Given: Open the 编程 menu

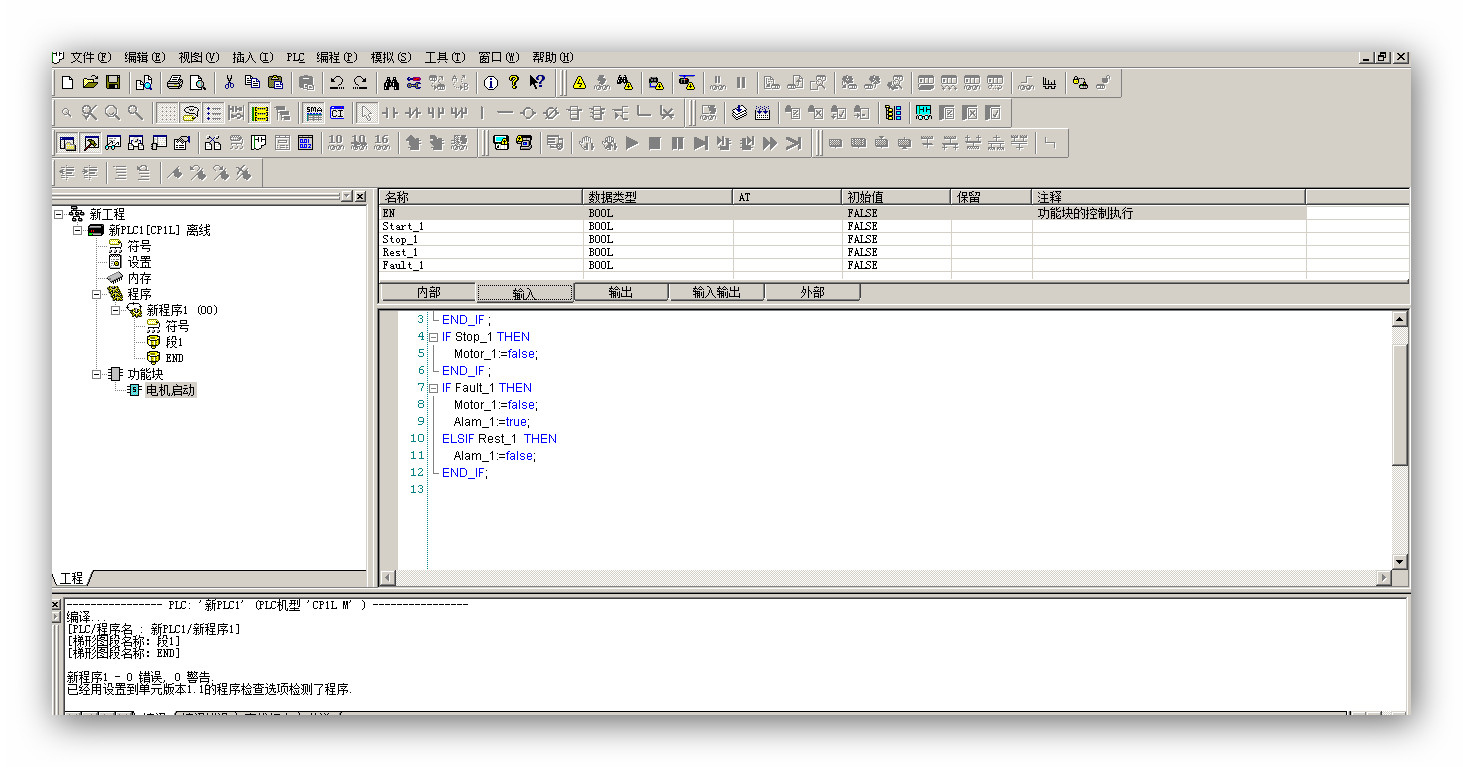Looking at the screenshot, I should click(335, 58).
